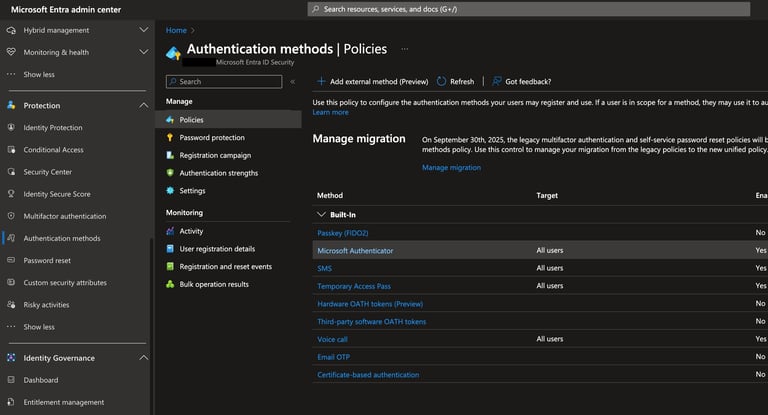This screenshot has height=415, width=768.
Task: Click the Monitoring & health heart icon
Action: point(11,52)
